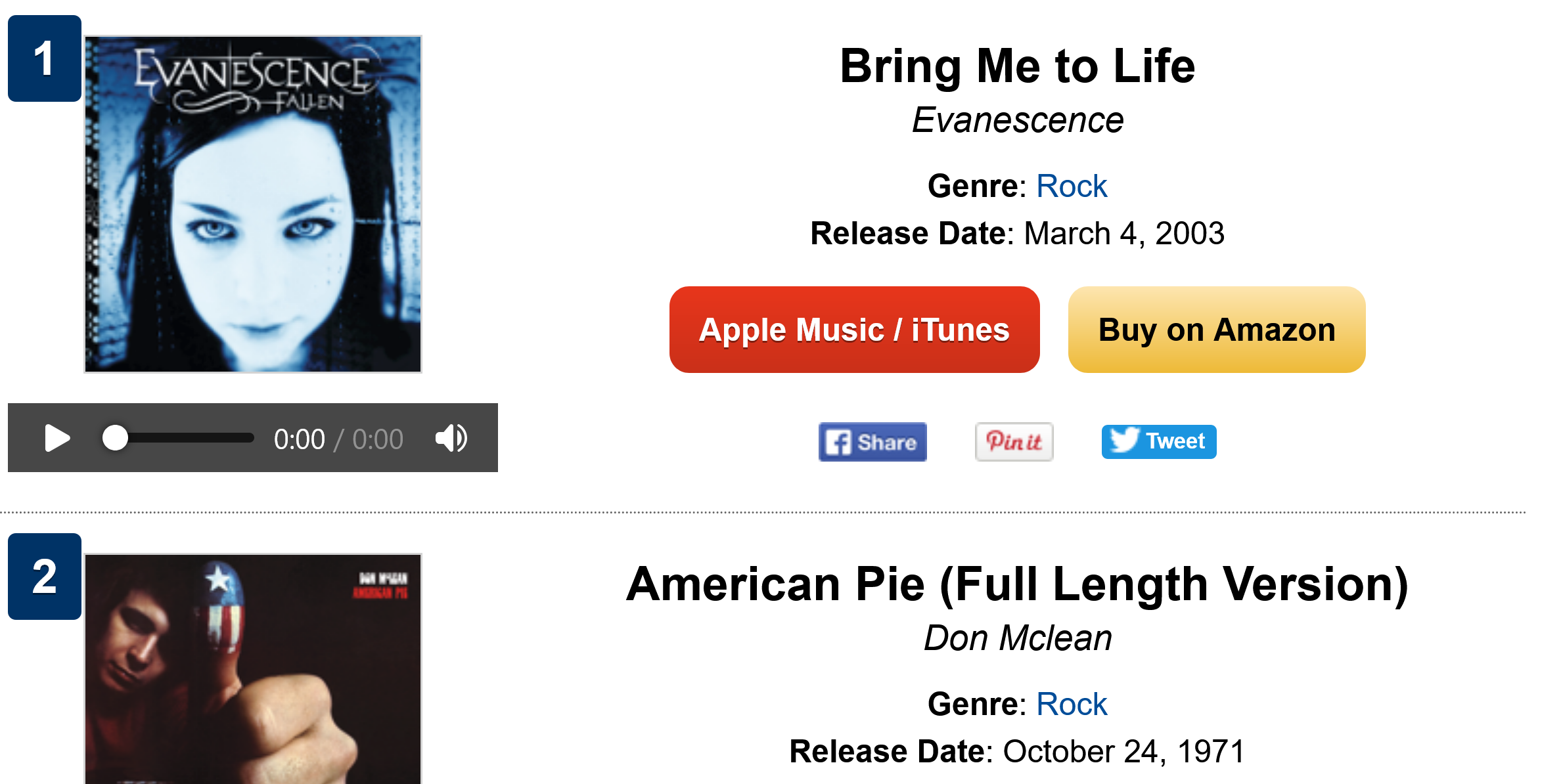The width and height of the screenshot is (1563, 784).
Task: Click the Don Mclean artist name
Action: coord(1017,638)
